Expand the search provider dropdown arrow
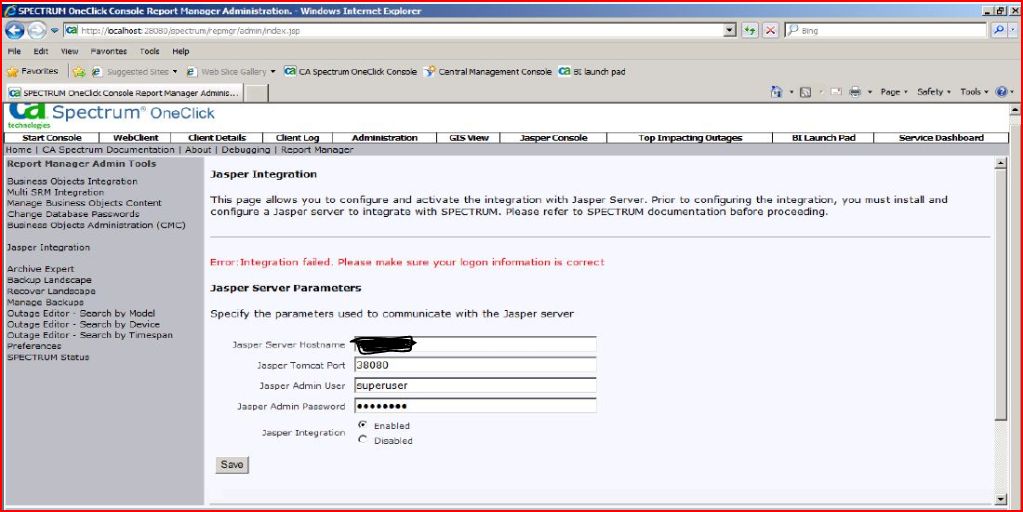 coord(1013,30)
